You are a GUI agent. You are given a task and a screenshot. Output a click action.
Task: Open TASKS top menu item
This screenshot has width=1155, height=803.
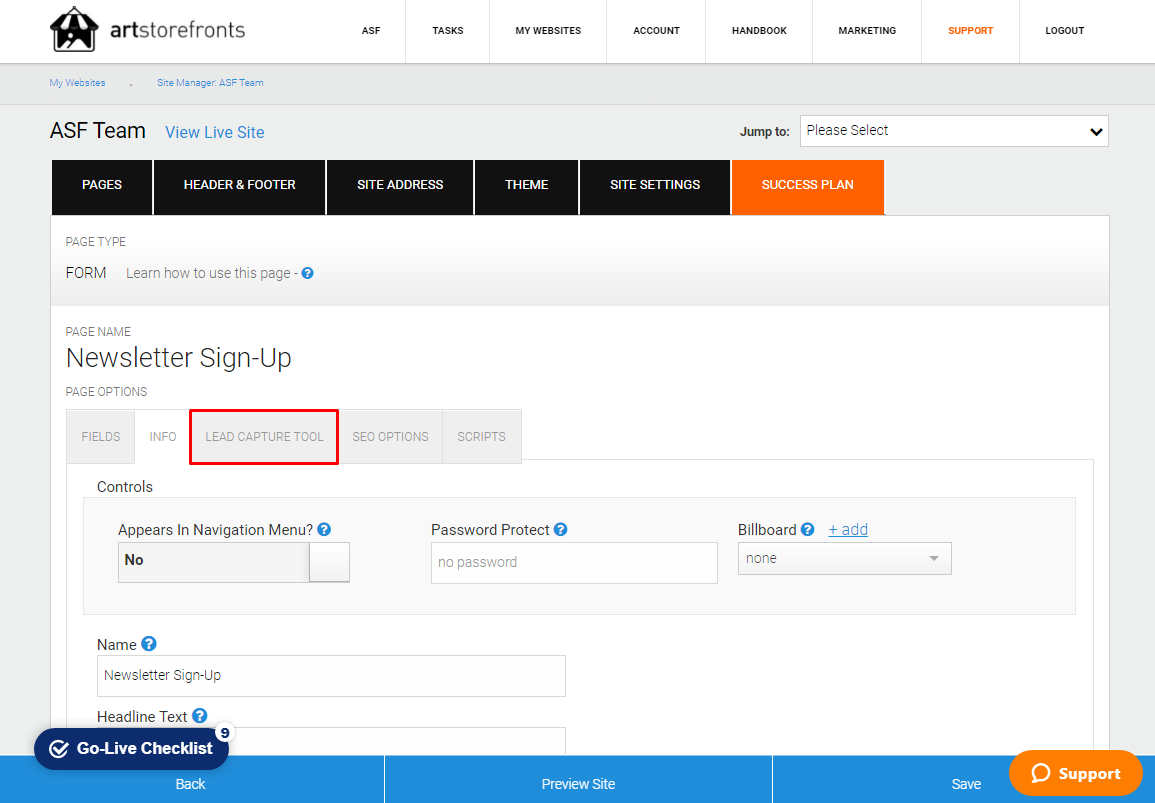448,31
